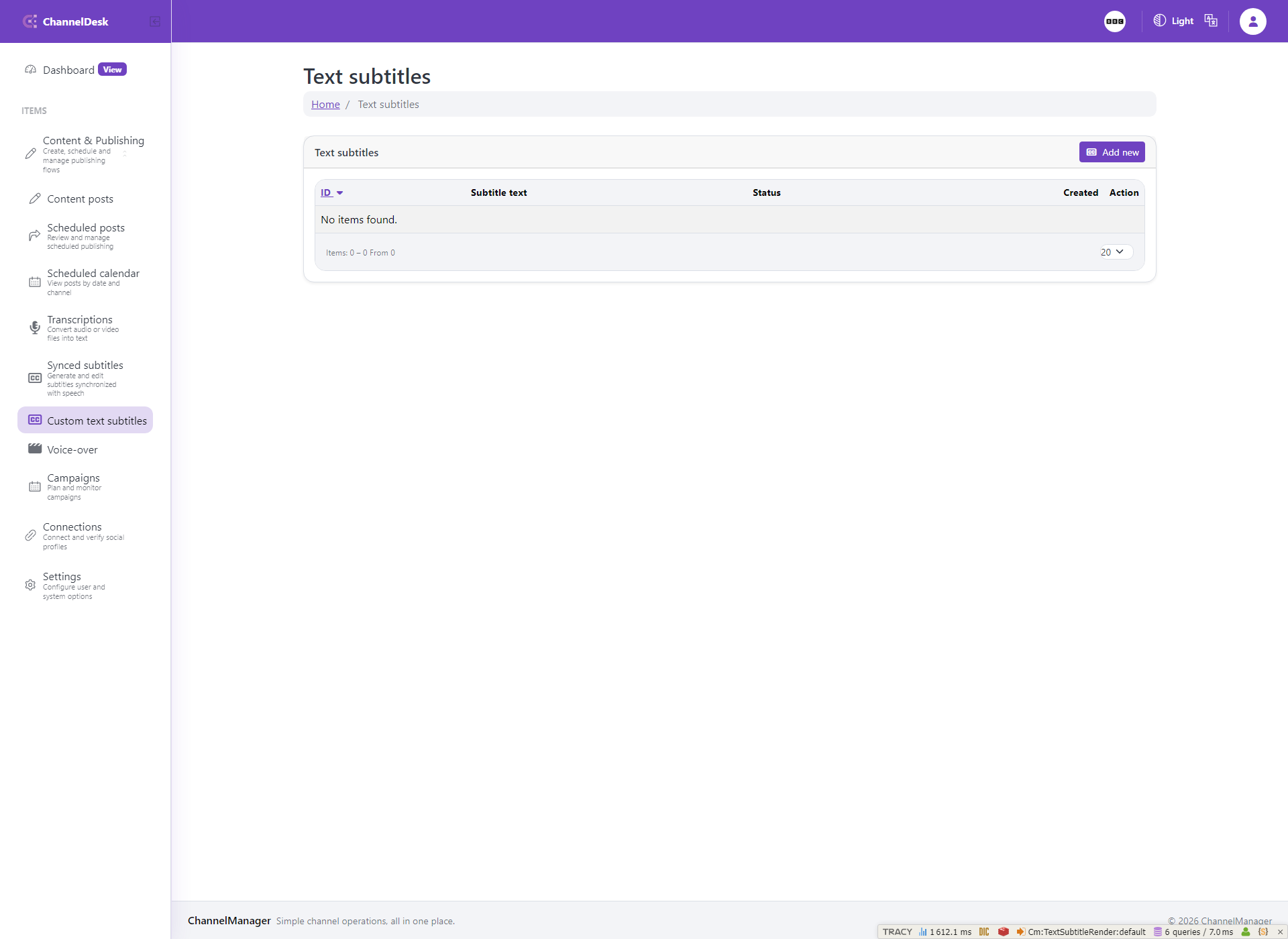Open the user profile avatar menu

pyautogui.click(x=1252, y=21)
